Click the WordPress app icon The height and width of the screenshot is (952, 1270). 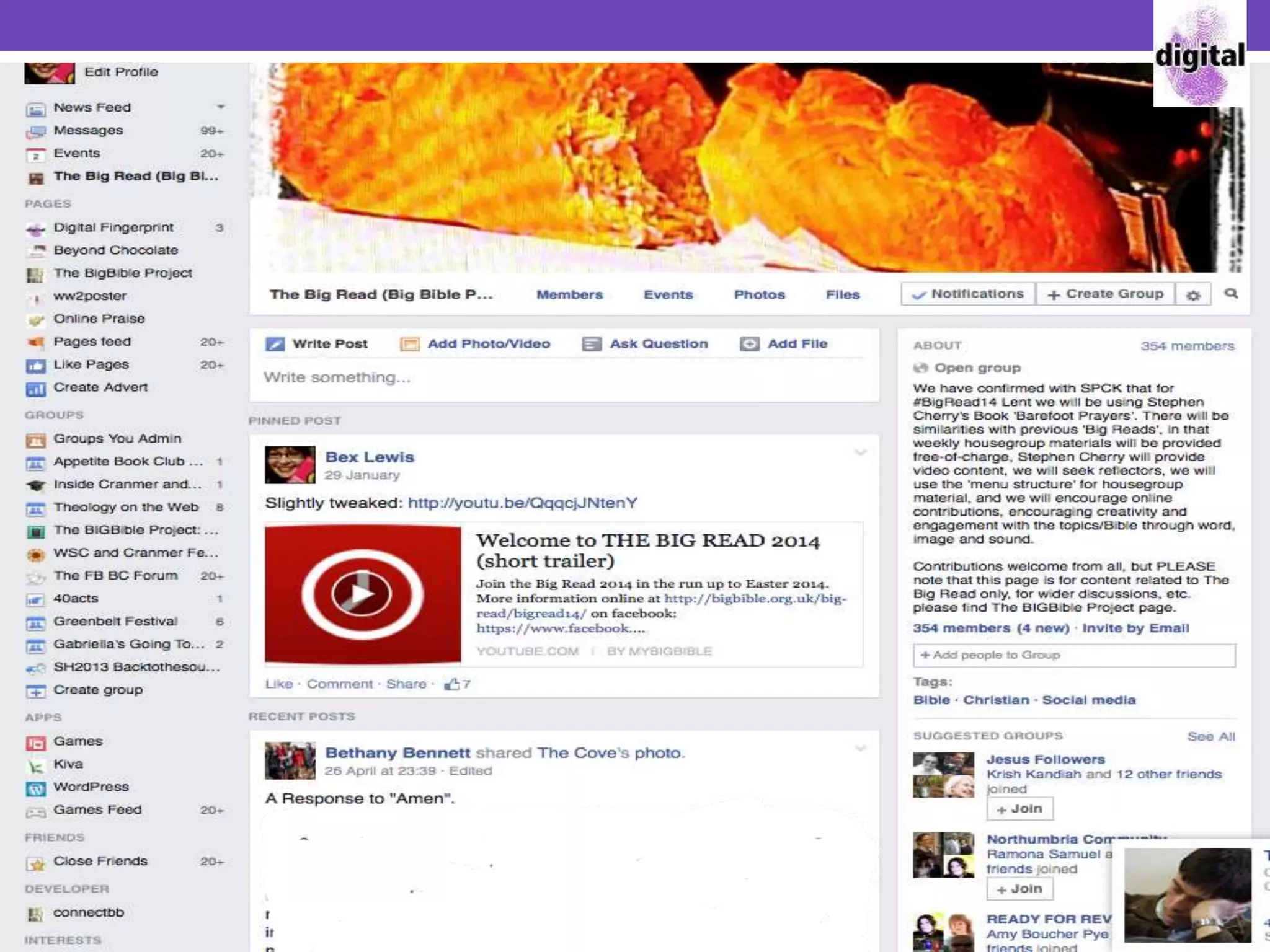36,788
